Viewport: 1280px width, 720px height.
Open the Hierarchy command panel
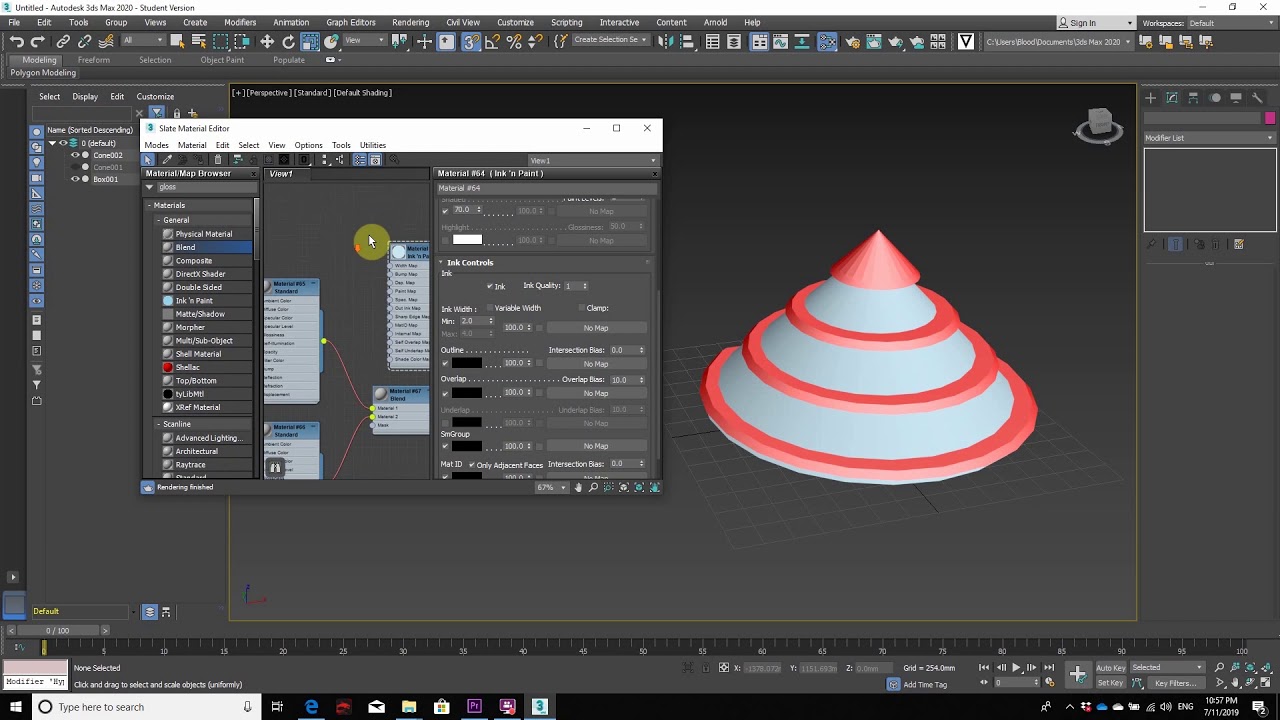(1193, 97)
